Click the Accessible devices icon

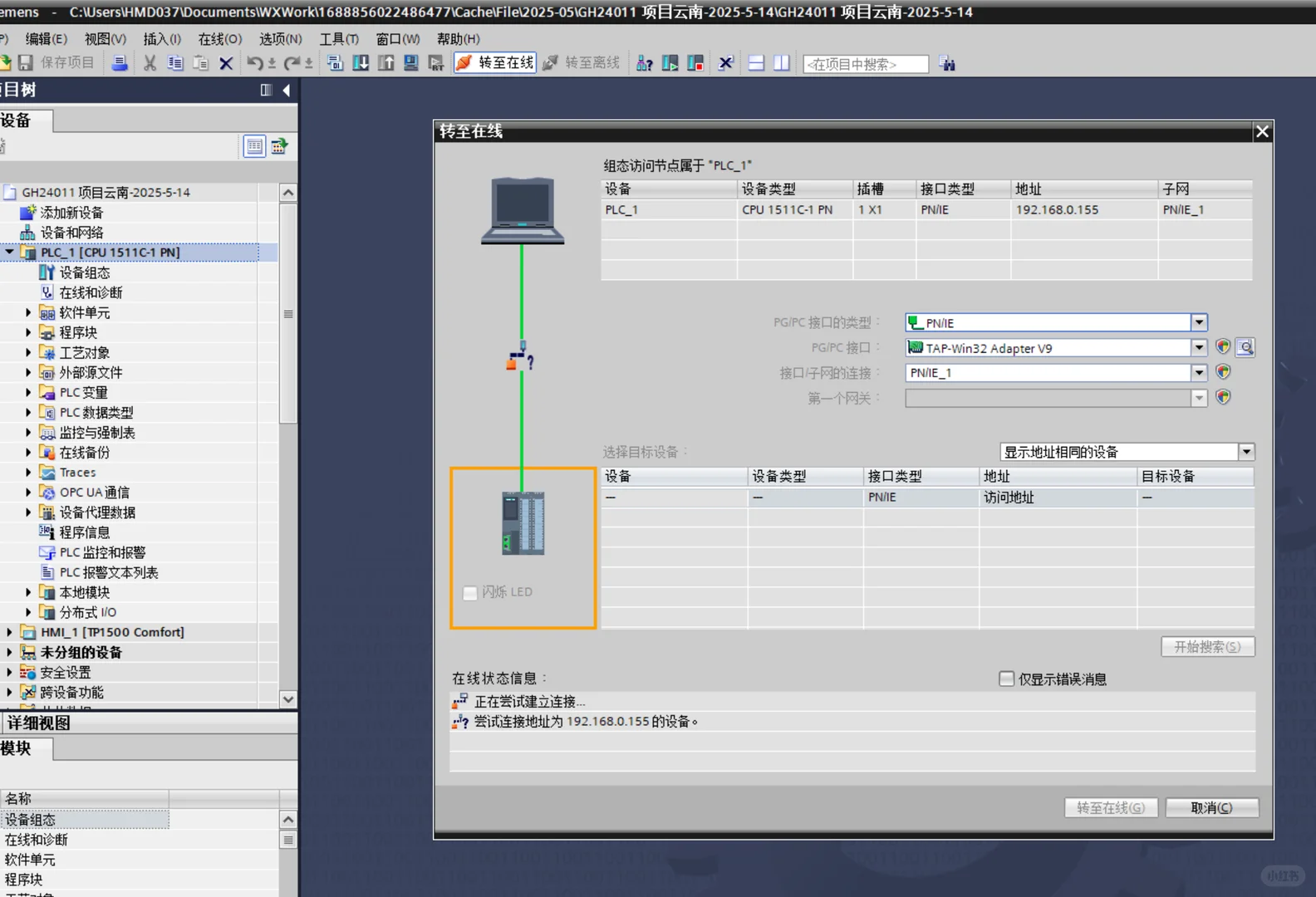click(644, 63)
